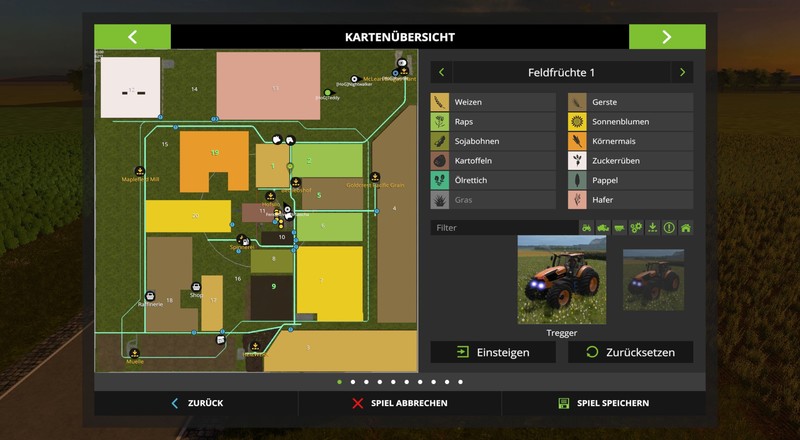
Task: Toggle the unloading points filter icon
Action: pyautogui.click(x=653, y=228)
